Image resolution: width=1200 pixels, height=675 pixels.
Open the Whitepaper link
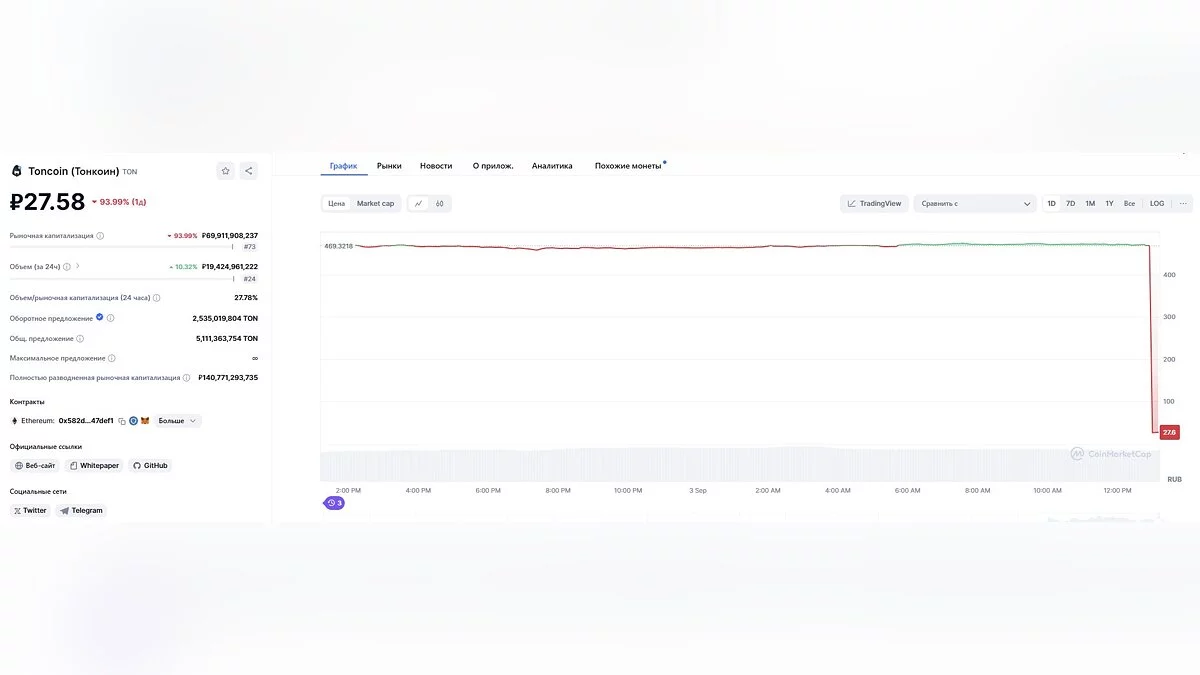tap(94, 466)
